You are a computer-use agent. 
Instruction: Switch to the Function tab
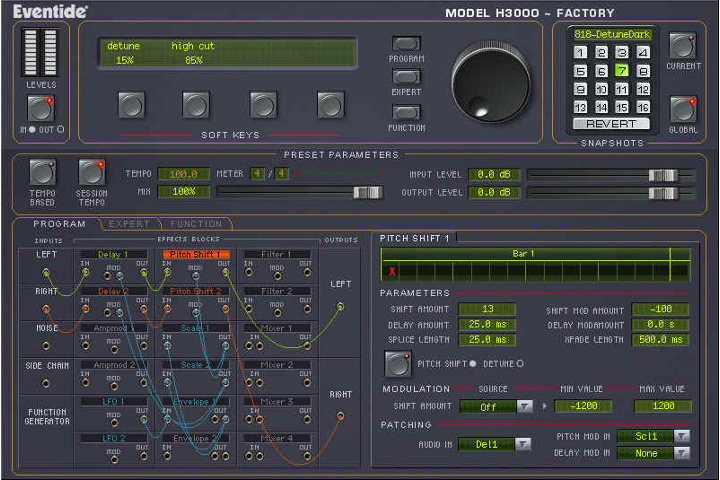point(196,224)
